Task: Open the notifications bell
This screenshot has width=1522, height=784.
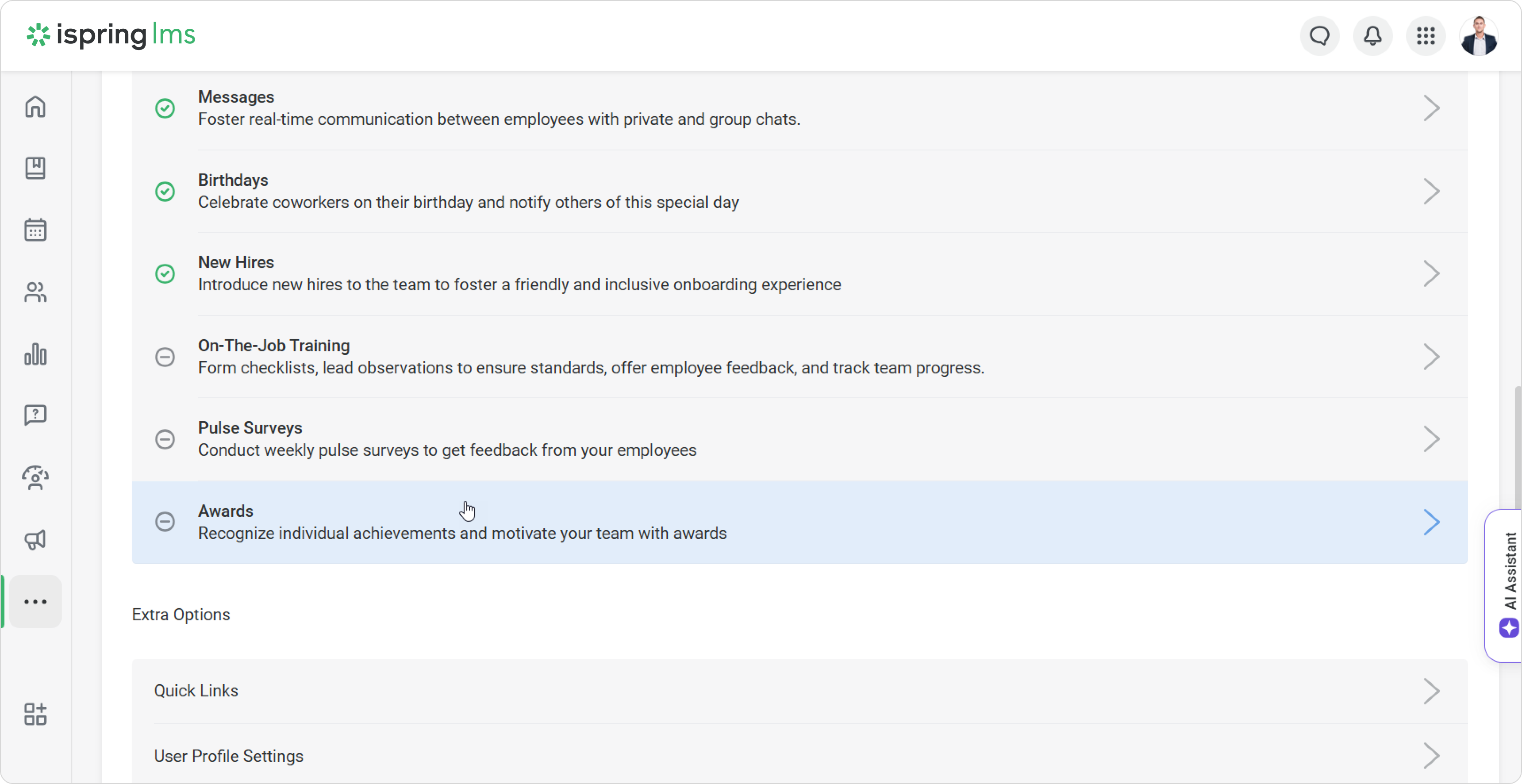Action: coord(1372,36)
